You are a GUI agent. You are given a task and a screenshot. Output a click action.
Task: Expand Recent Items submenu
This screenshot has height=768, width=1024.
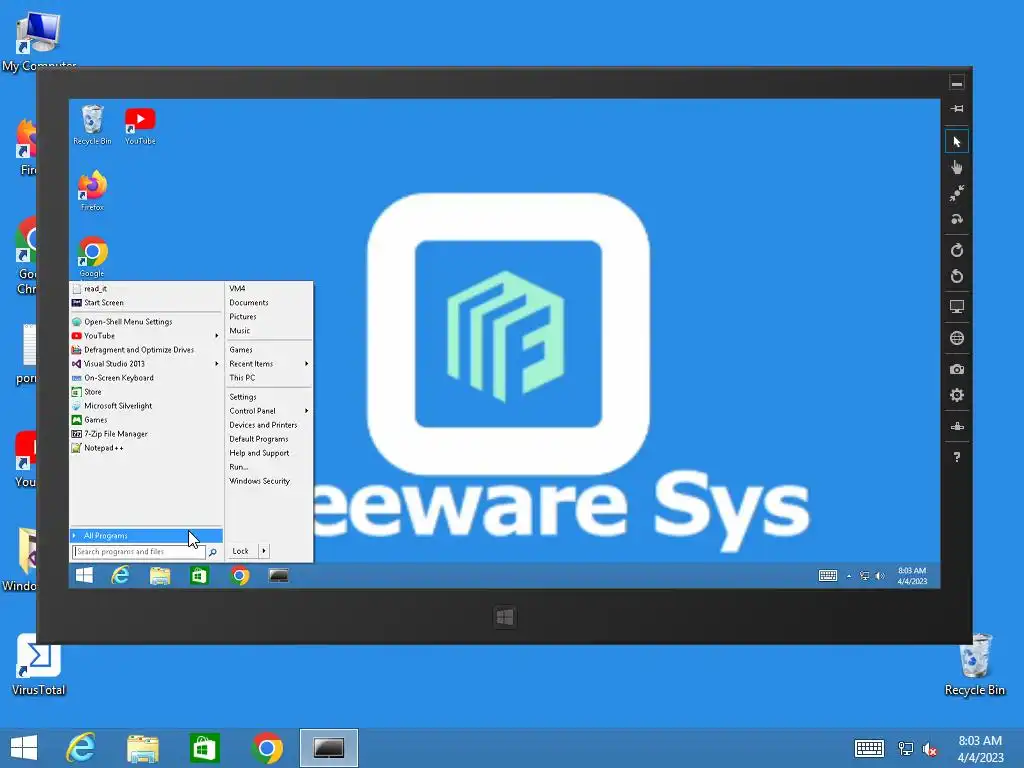268,364
